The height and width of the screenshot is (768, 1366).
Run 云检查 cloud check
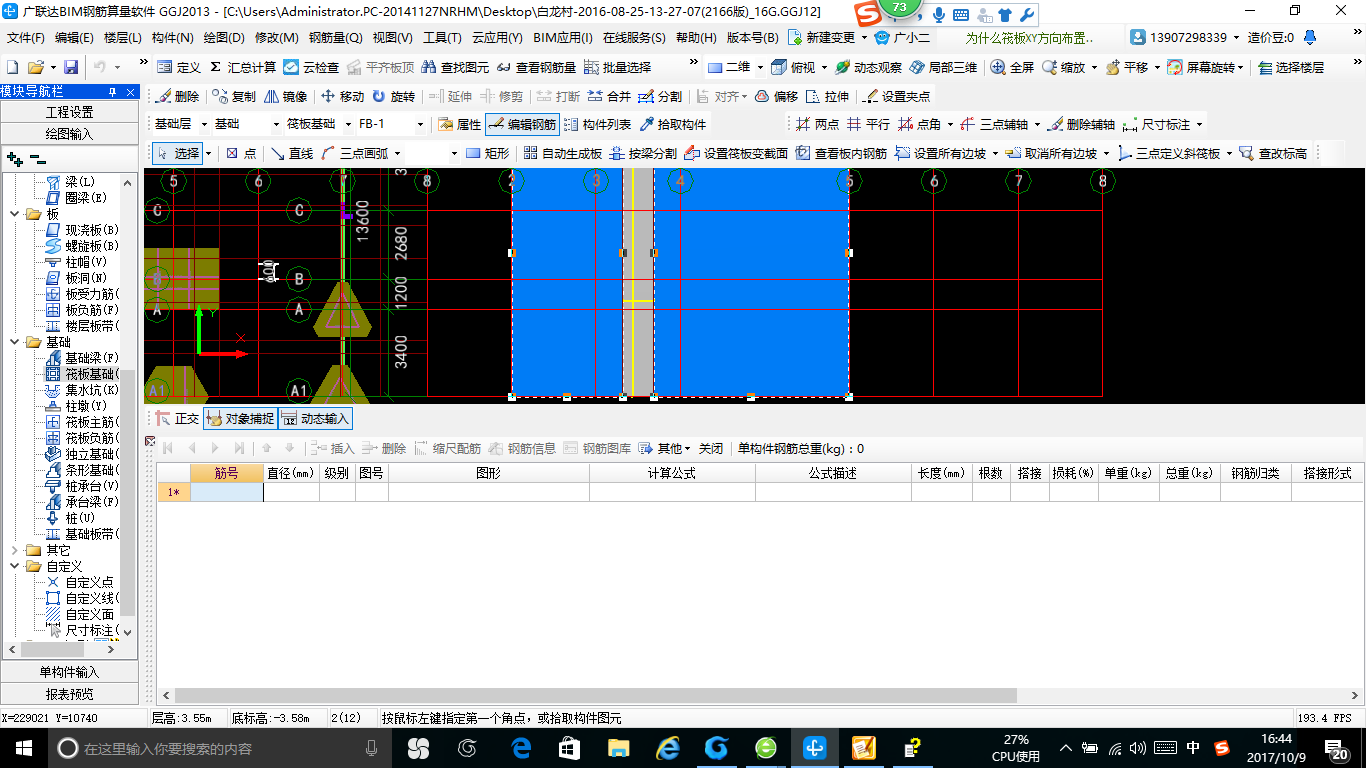click(x=311, y=67)
